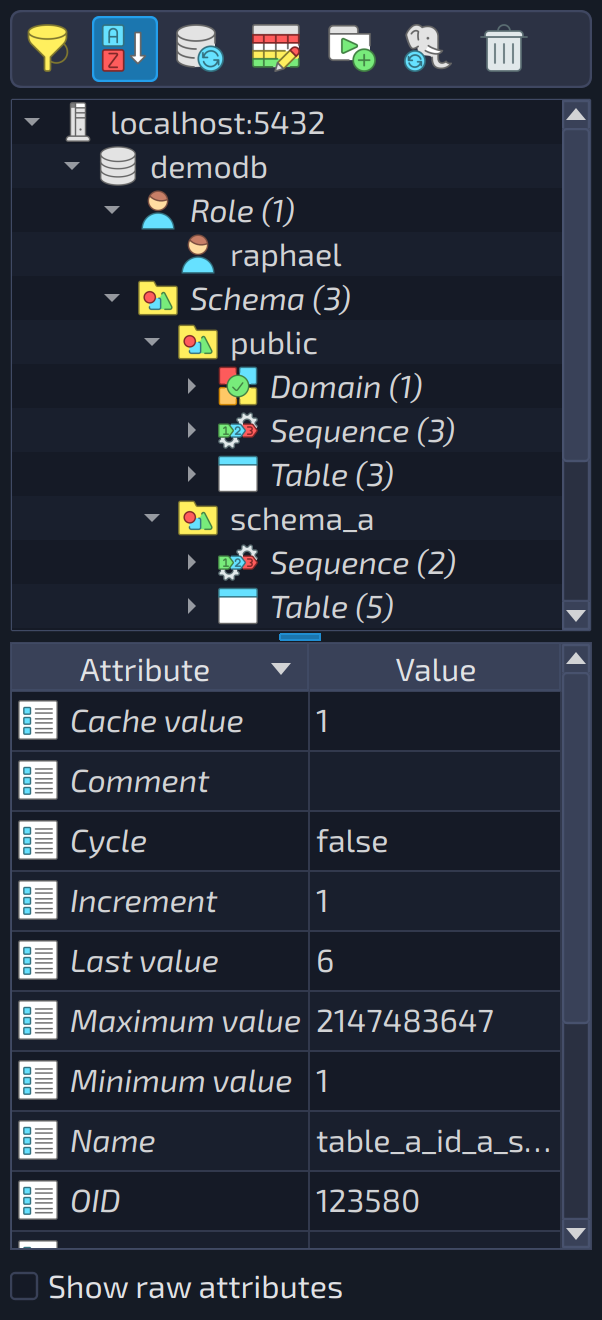
Task: Collapse the demodb database node
Action: 73,167
